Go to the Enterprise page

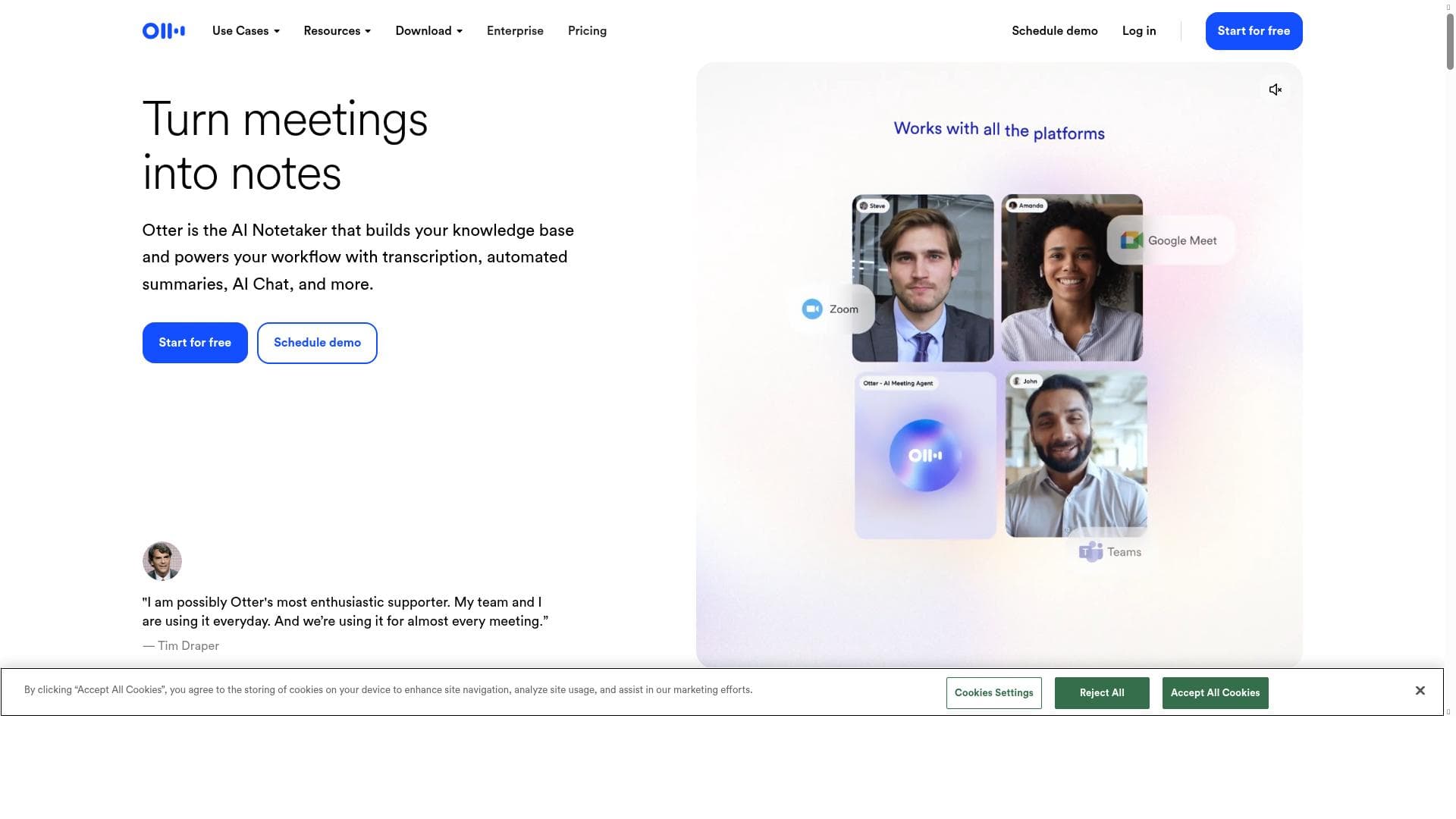(x=515, y=31)
